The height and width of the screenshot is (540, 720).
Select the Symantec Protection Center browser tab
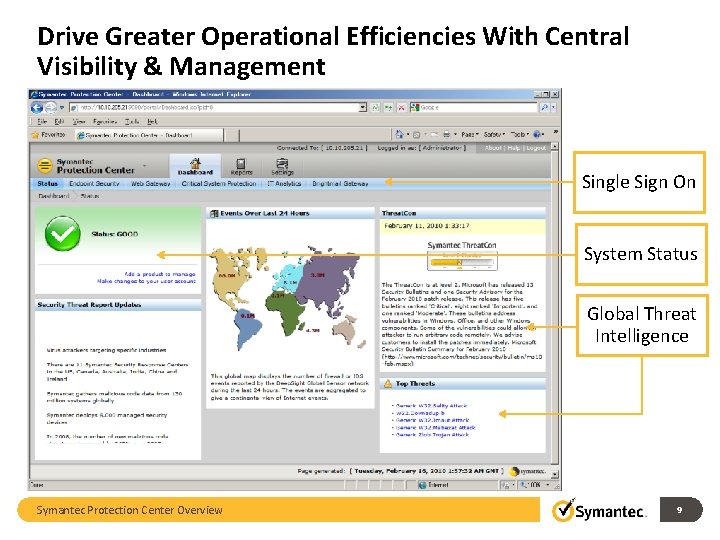(149, 135)
